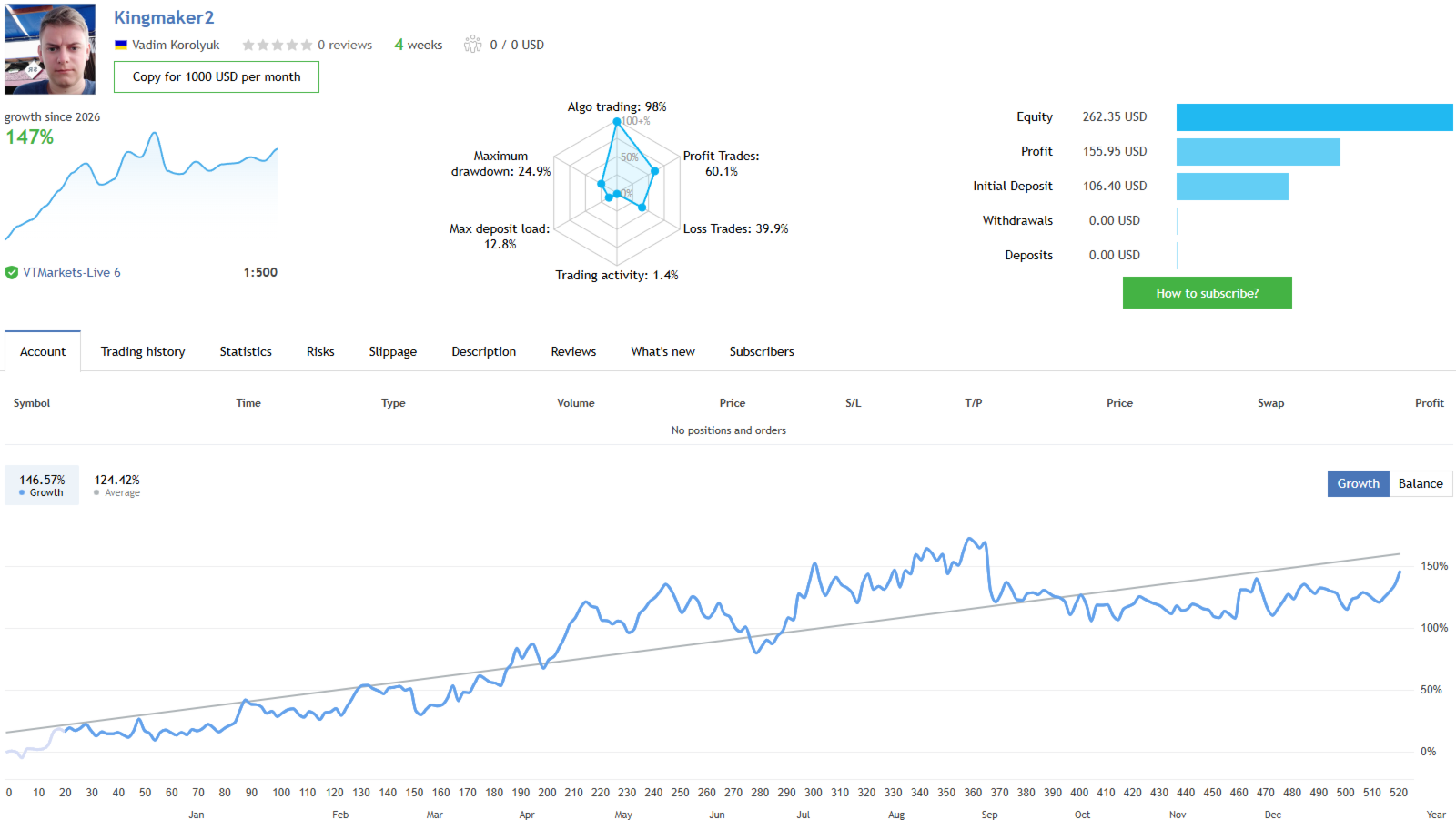Viewport: 1456px width, 820px height.
Task: Click the subscribers people icon
Action: click(x=472, y=44)
